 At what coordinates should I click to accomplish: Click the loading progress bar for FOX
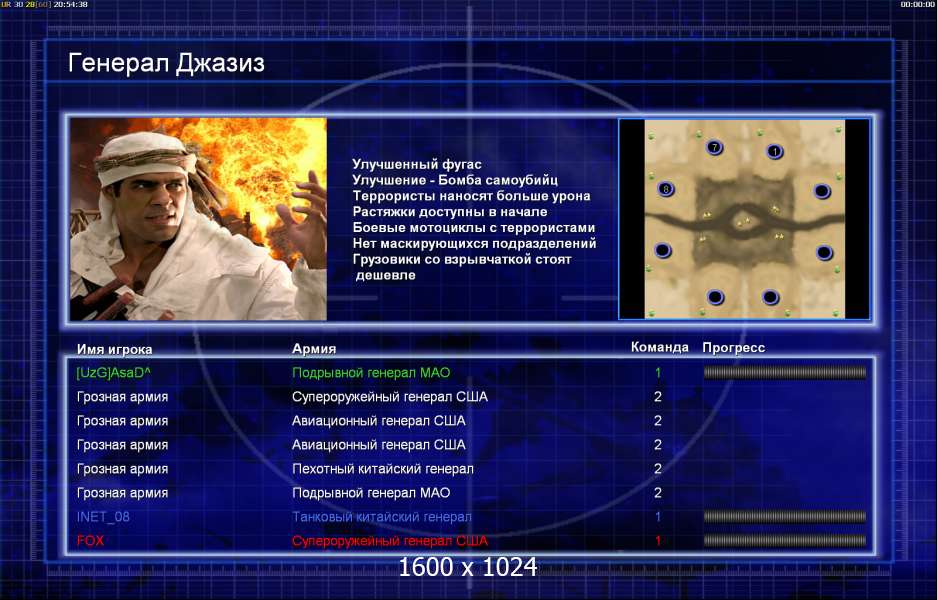click(x=785, y=541)
